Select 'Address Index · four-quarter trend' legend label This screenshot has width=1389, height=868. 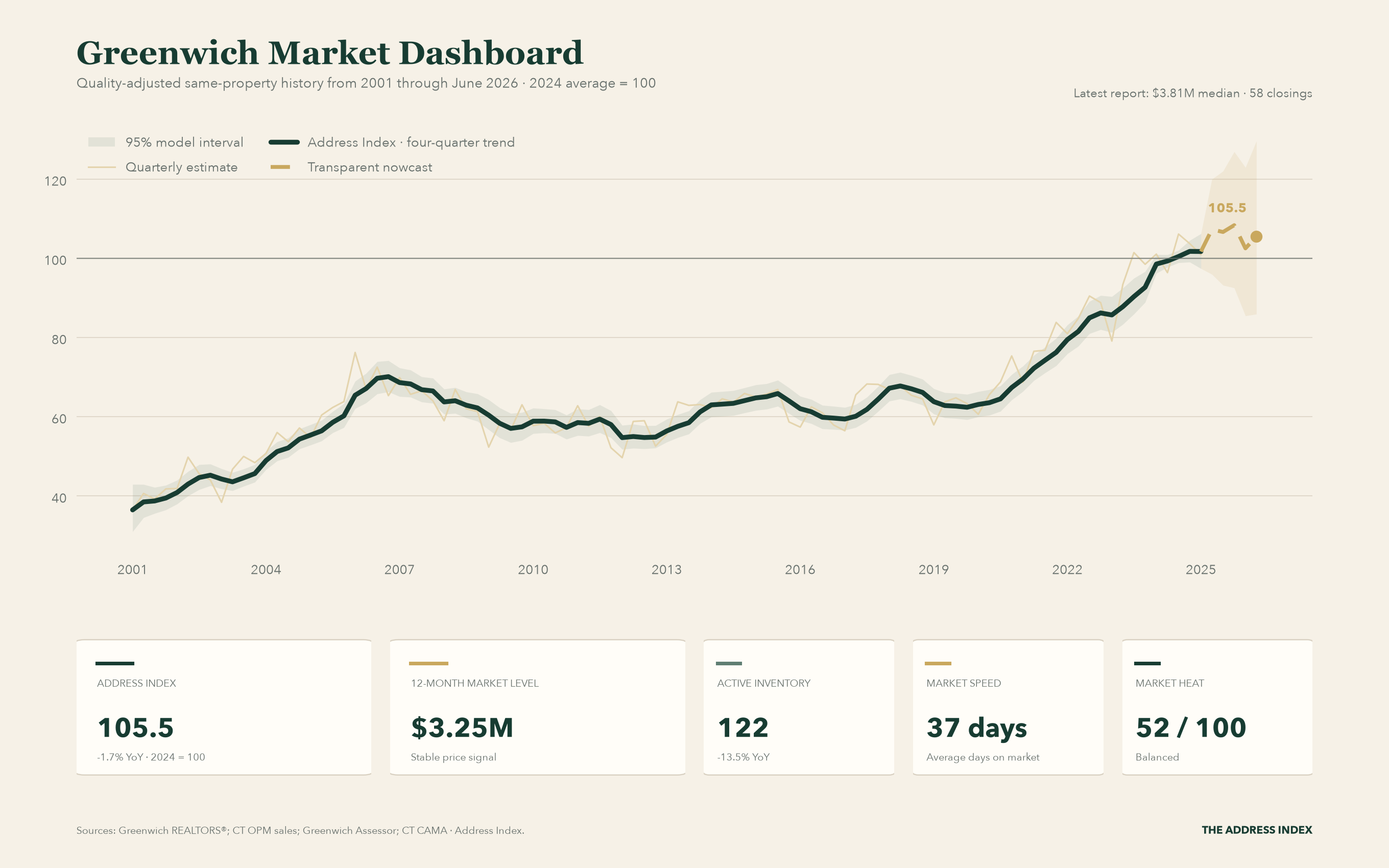pyautogui.click(x=411, y=142)
